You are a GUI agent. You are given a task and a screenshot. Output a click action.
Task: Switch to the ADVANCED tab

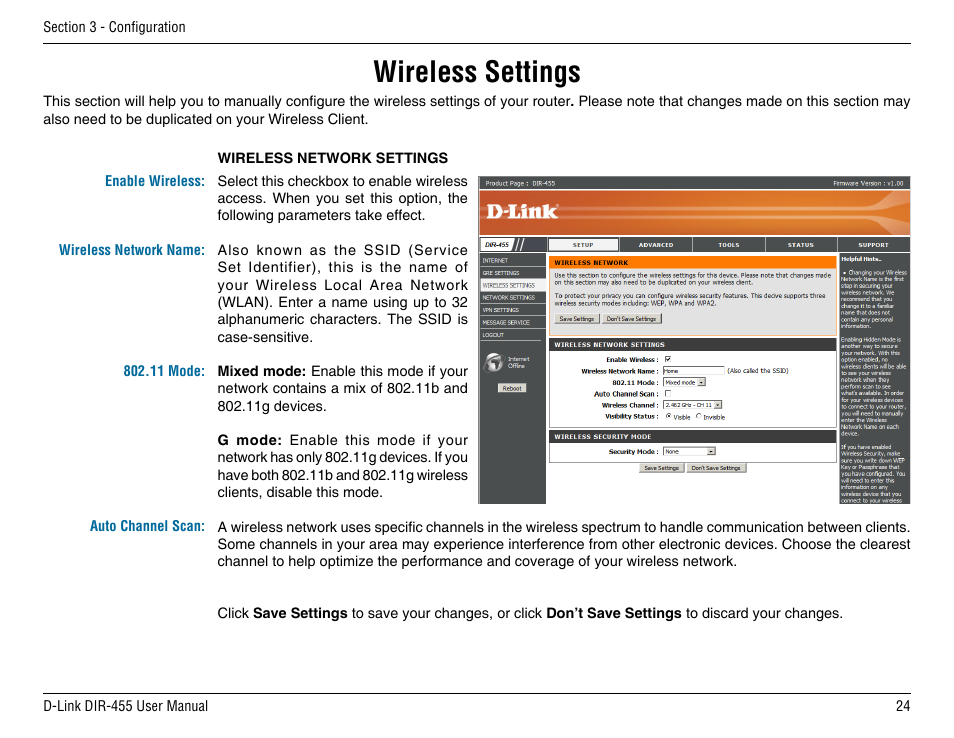click(656, 245)
